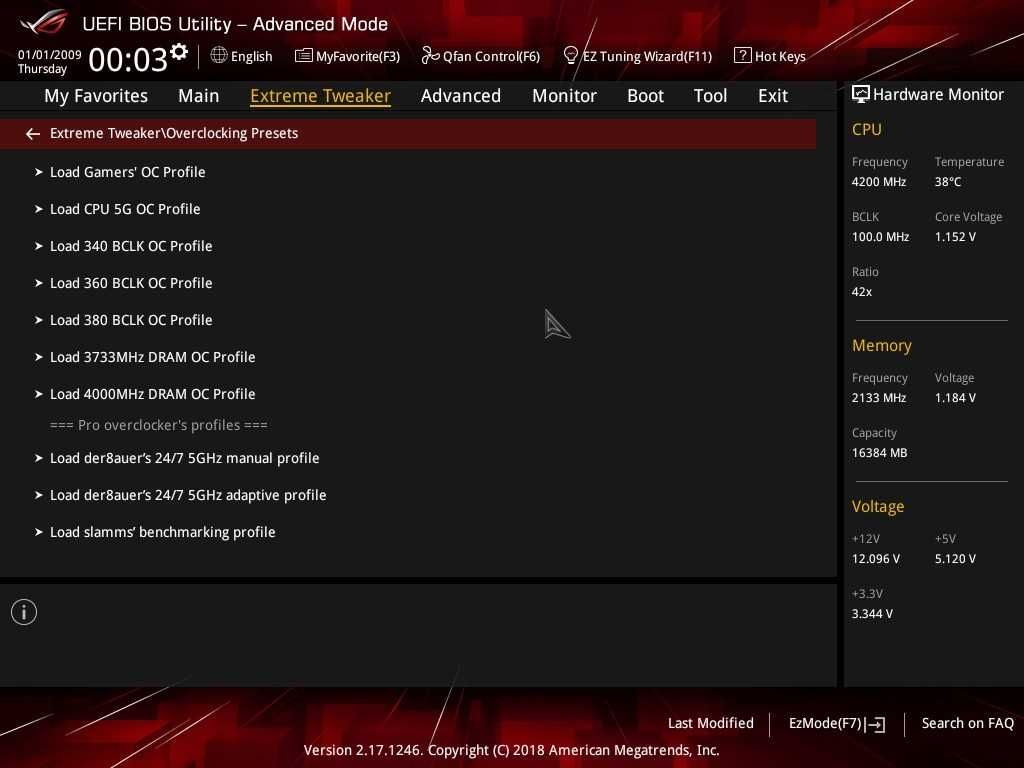The width and height of the screenshot is (1024, 768).
Task: Click Last Modified button
Action: click(711, 724)
